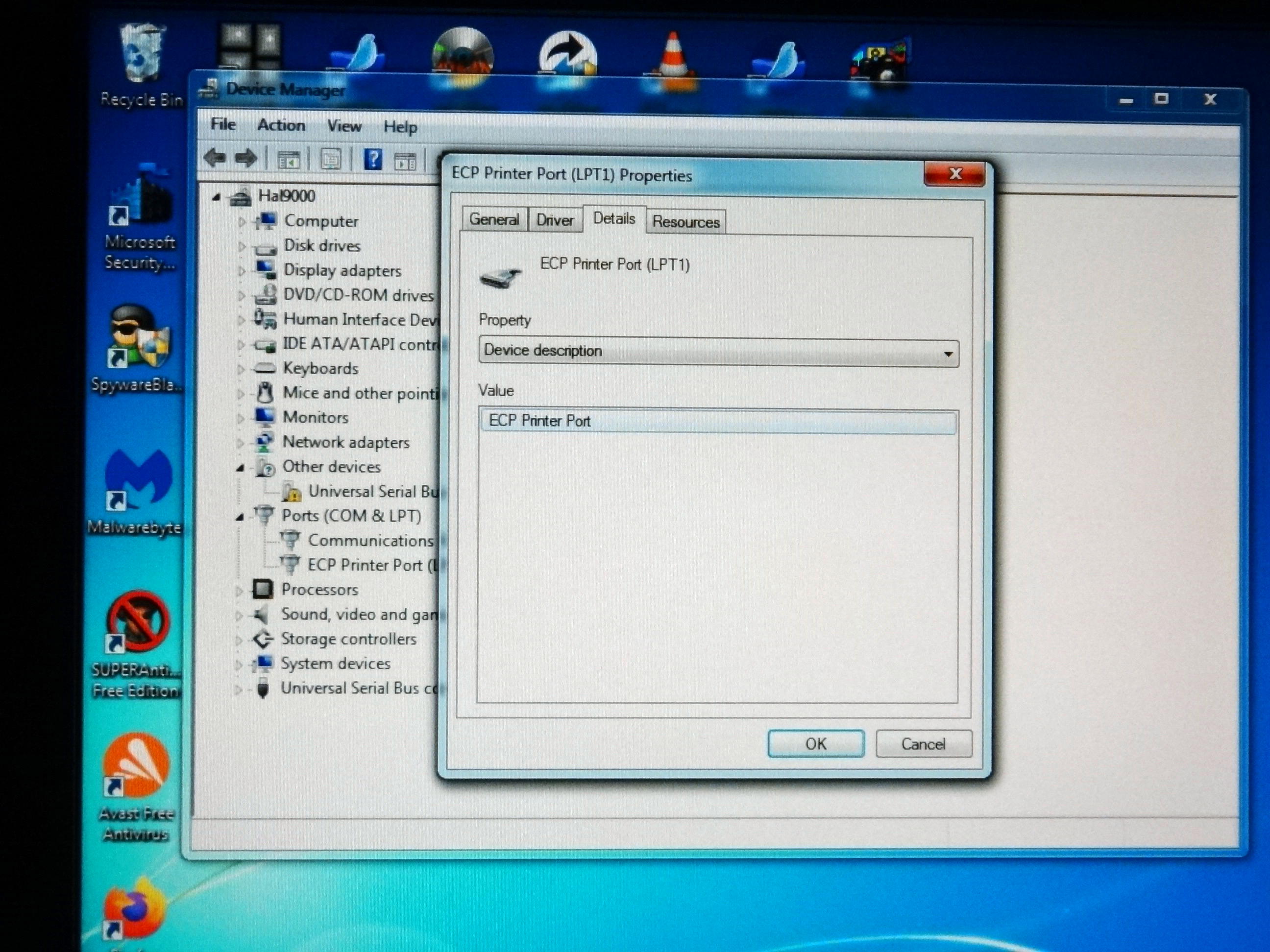Close the ECP Printer Port Properties dialog
This screenshot has height=952, width=1270.
[954, 174]
